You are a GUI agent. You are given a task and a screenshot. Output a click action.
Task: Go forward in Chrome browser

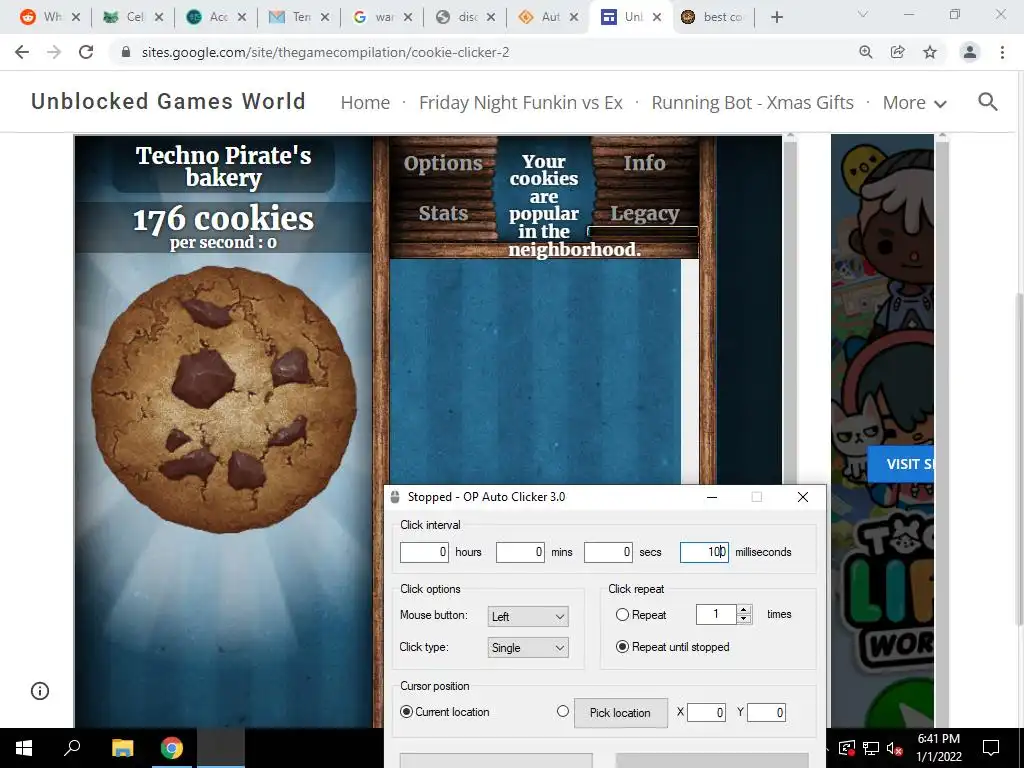(54, 52)
